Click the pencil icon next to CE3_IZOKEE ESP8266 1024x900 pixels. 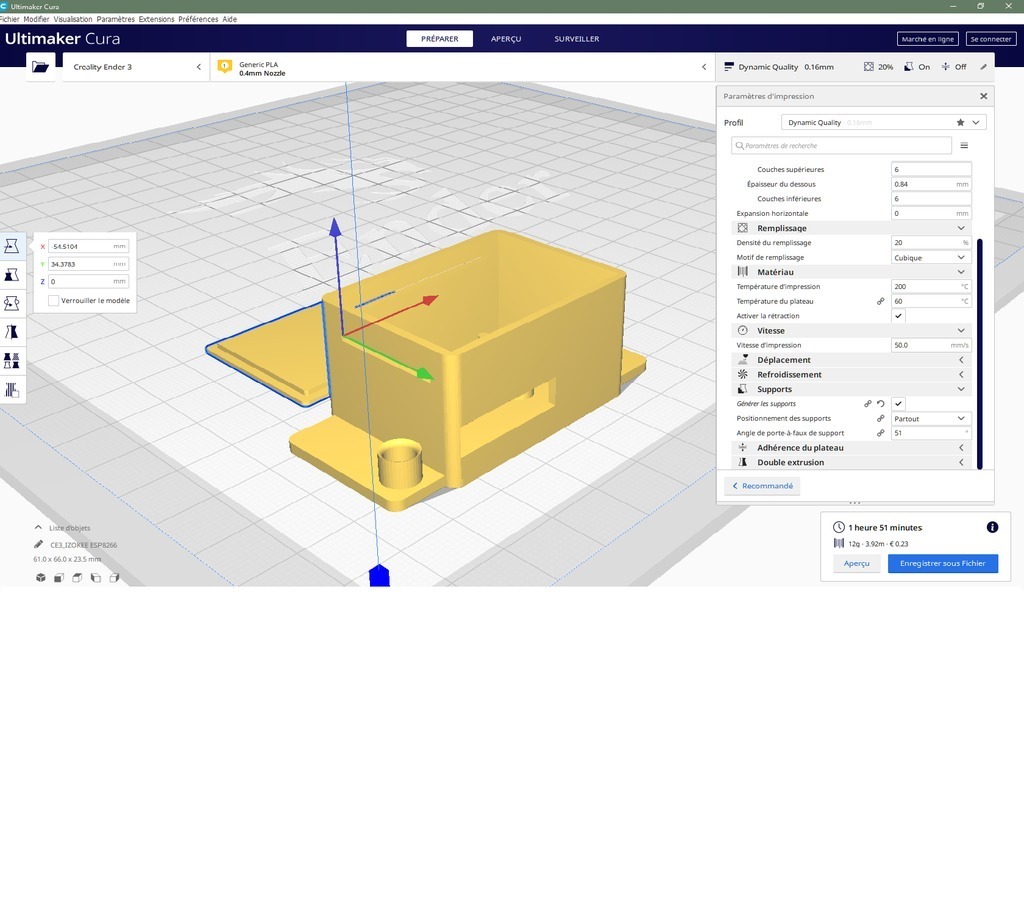point(38,545)
